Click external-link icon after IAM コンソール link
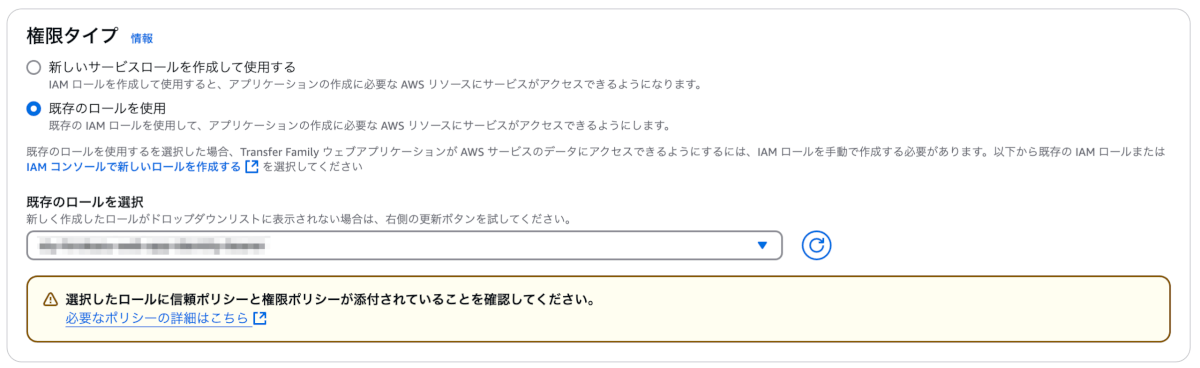 [x=252, y=167]
